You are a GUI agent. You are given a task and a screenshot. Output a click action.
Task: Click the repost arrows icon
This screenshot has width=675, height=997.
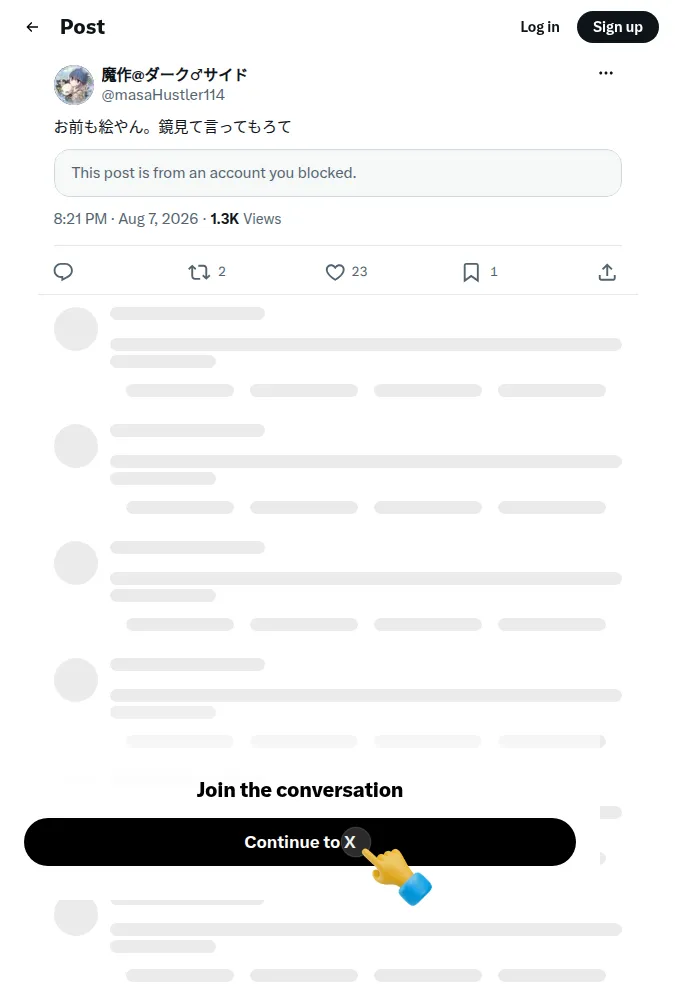click(x=199, y=272)
